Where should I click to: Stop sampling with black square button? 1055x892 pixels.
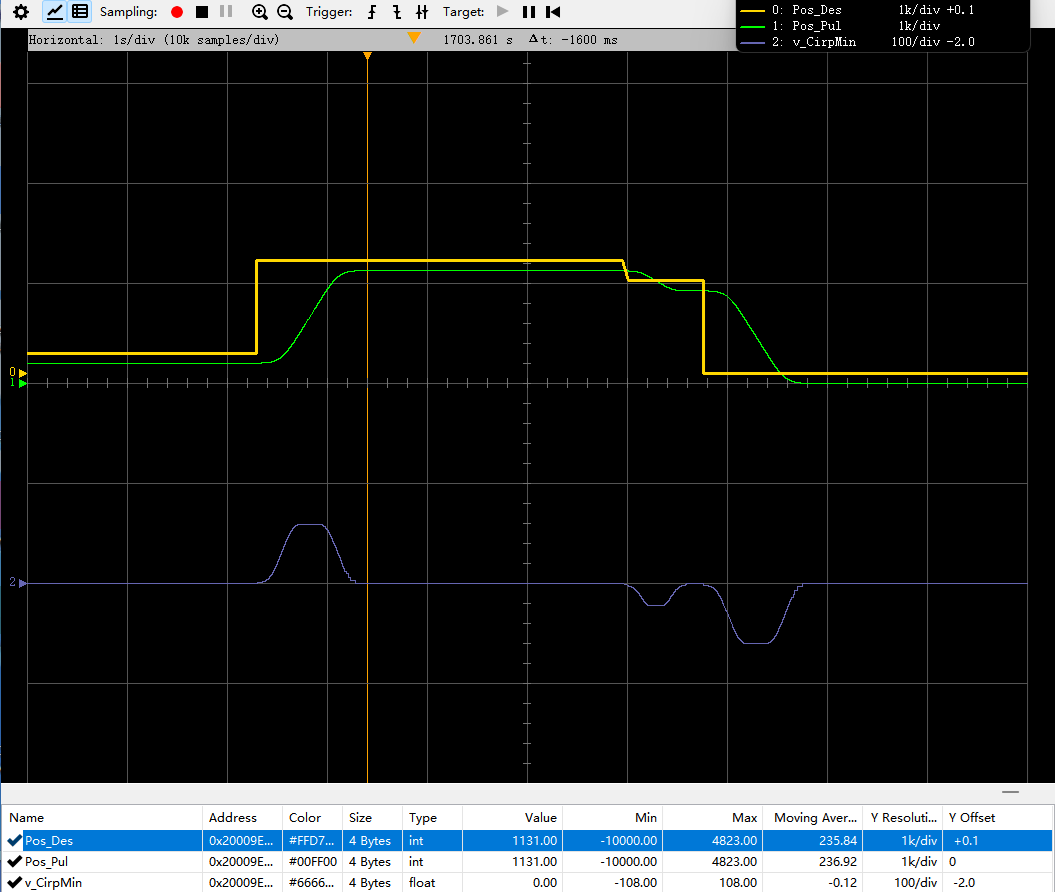pos(202,12)
